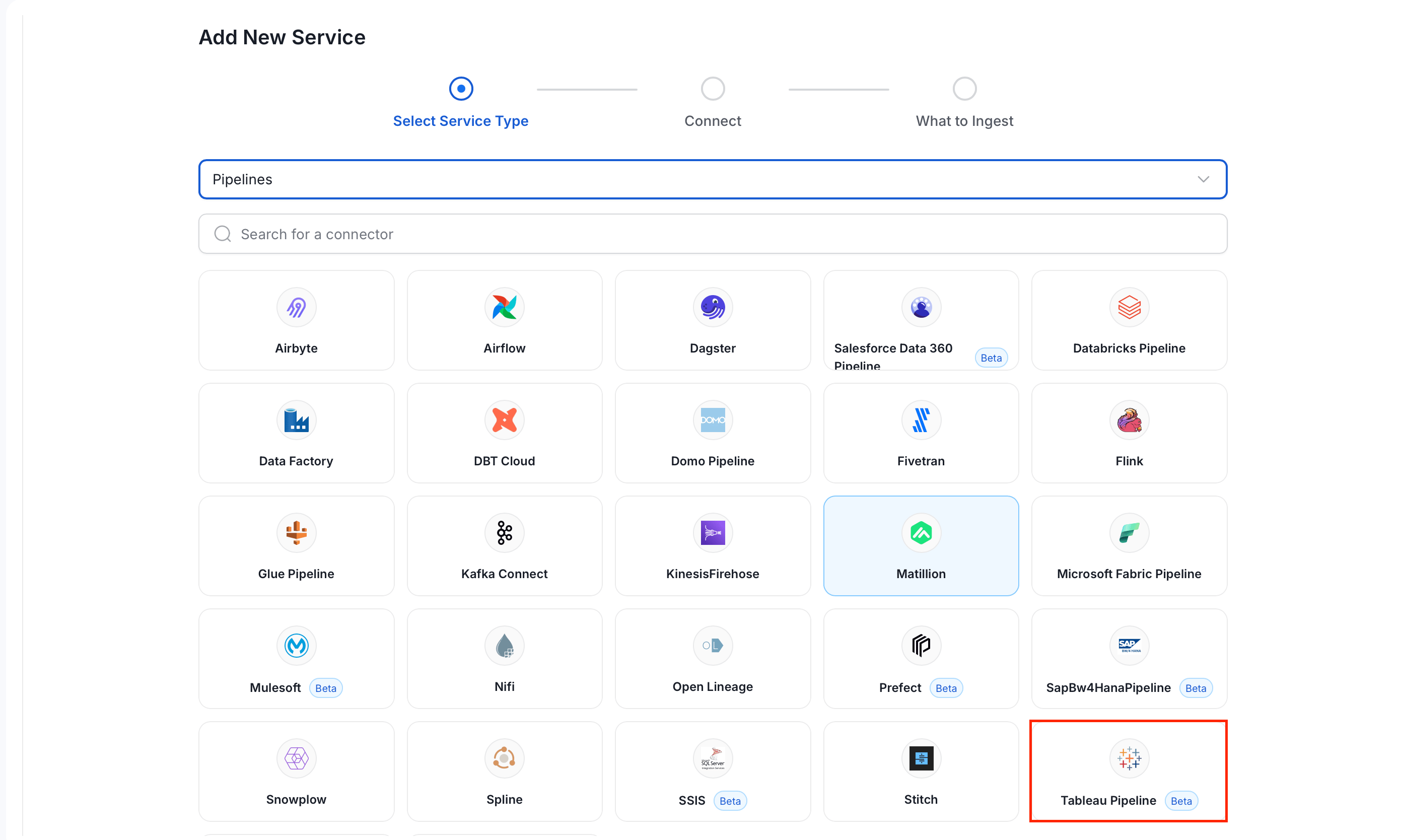Choose the Kafka Connect icon
The width and height of the screenshot is (1401, 840).
(505, 533)
